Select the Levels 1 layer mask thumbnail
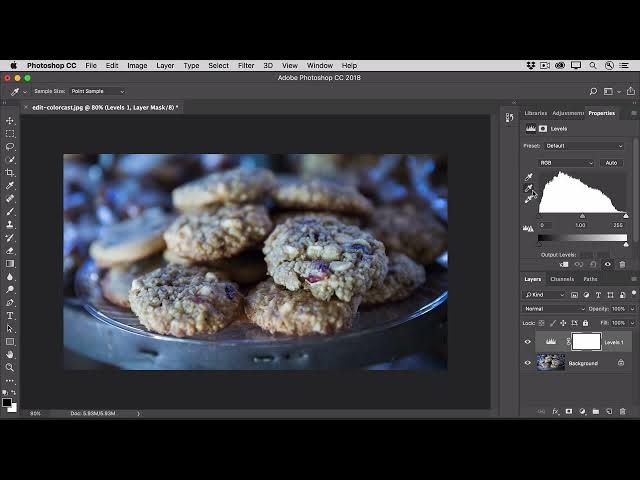Viewport: 640px width, 480px height. (x=586, y=342)
